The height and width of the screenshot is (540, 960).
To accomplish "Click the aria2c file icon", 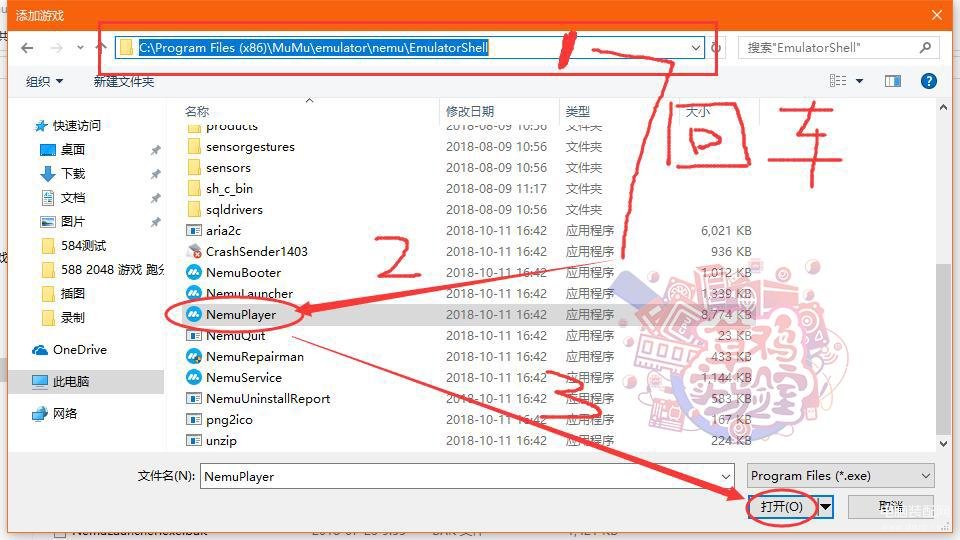I will point(193,230).
